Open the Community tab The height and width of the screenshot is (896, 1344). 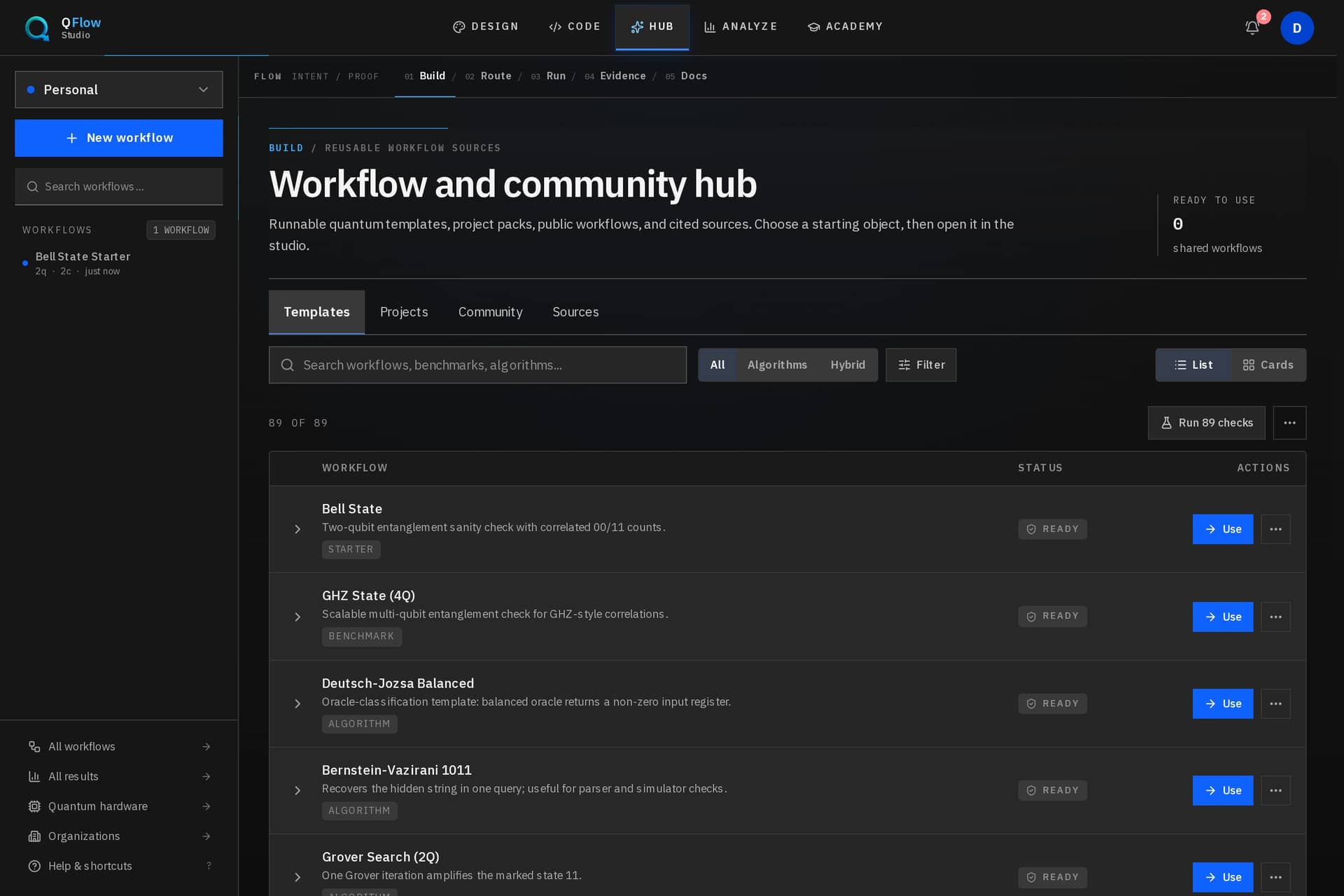490,312
